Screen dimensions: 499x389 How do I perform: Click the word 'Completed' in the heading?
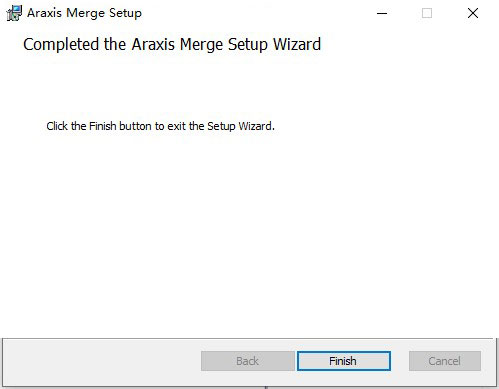point(61,44)
